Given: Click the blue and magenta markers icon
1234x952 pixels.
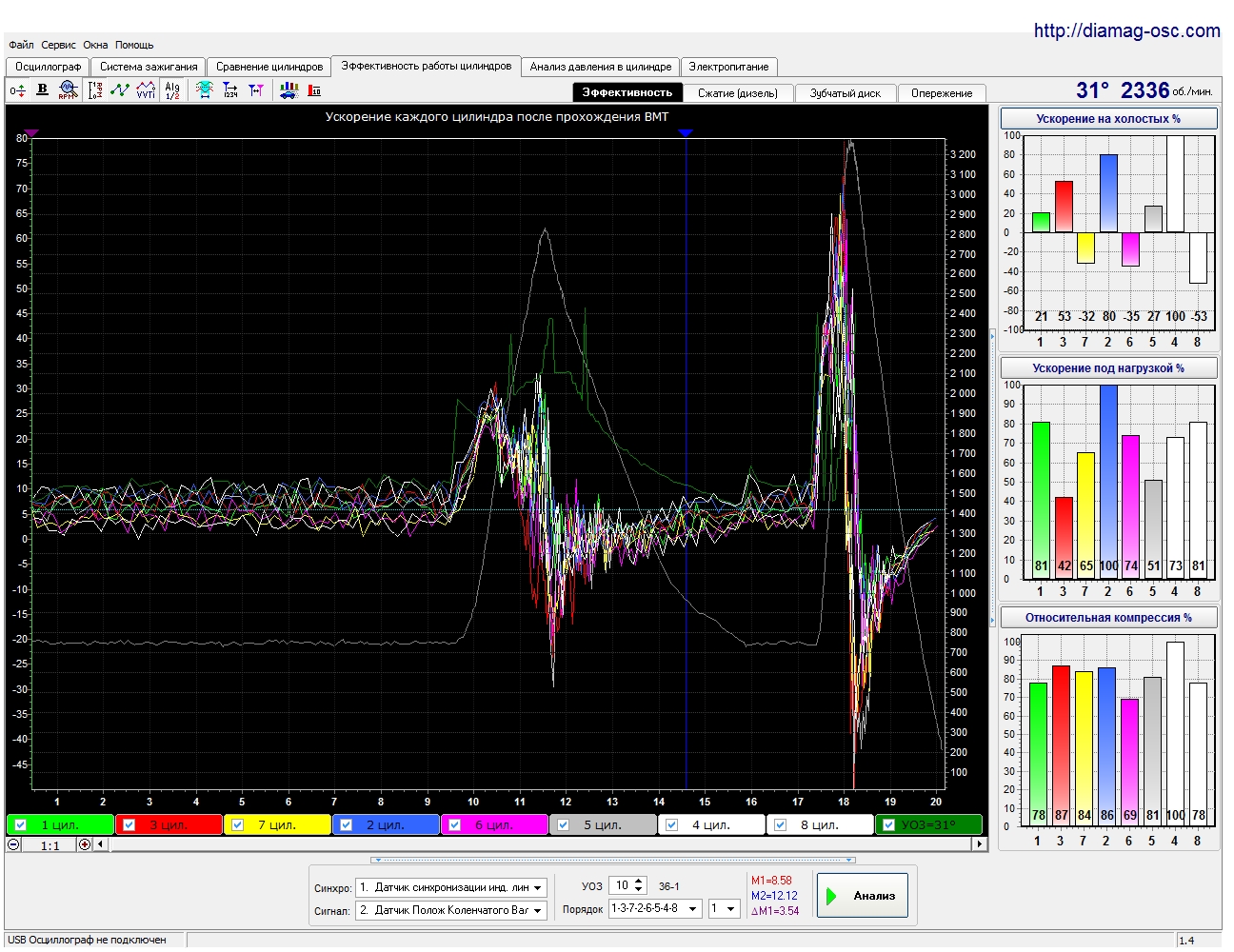Looking at the screenshot, I should pyautogui.click(x=256, y=90).
